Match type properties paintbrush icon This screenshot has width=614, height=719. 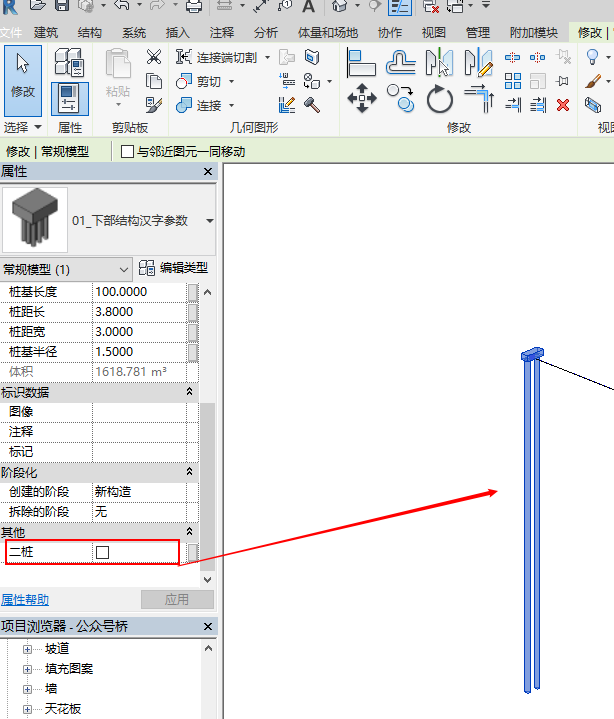[x=154, y=105]
